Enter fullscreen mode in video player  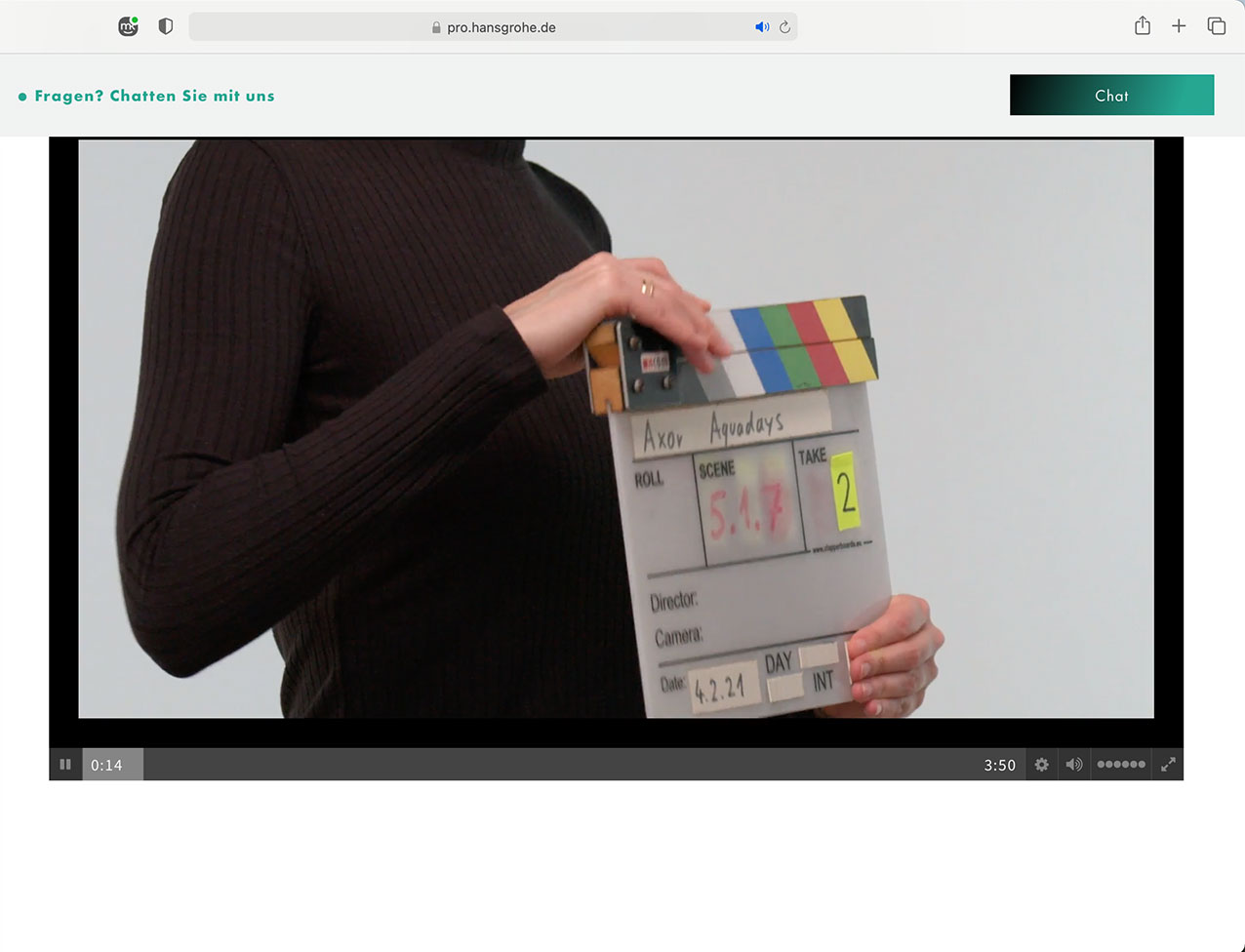1168,765
